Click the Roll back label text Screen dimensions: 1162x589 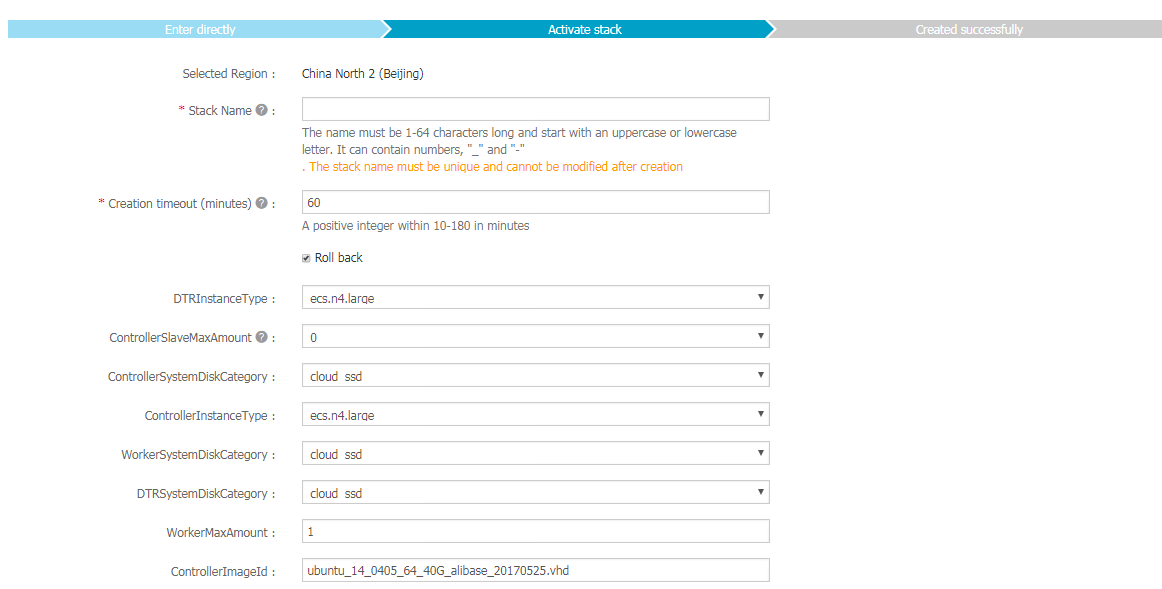pyautogui.click(x=339, y=258)
